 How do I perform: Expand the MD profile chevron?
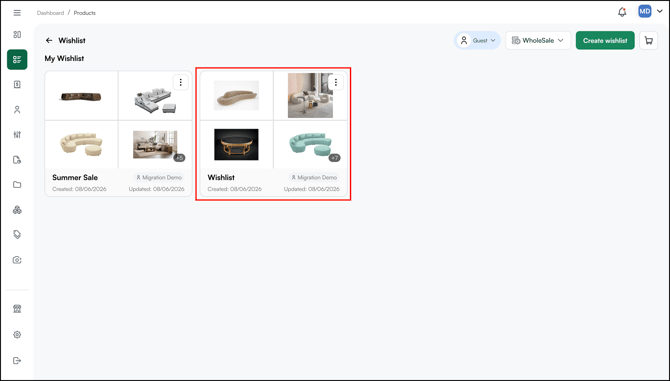click(659, 12)
